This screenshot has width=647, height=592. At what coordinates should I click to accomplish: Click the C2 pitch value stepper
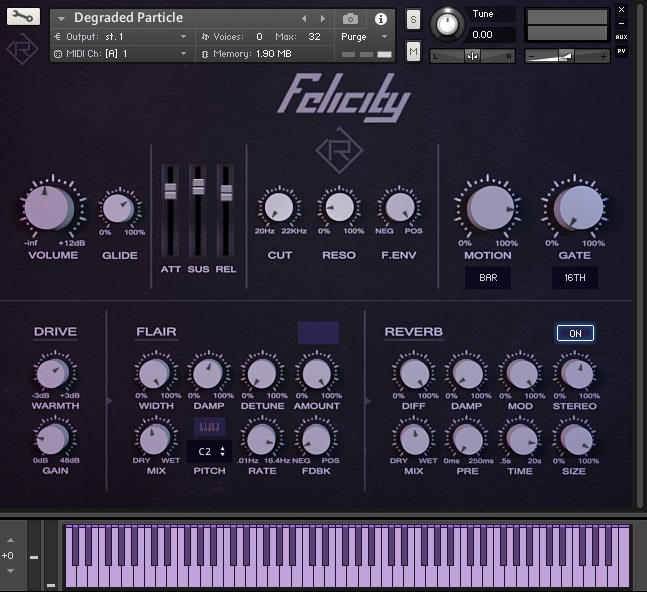pos(210,452)
